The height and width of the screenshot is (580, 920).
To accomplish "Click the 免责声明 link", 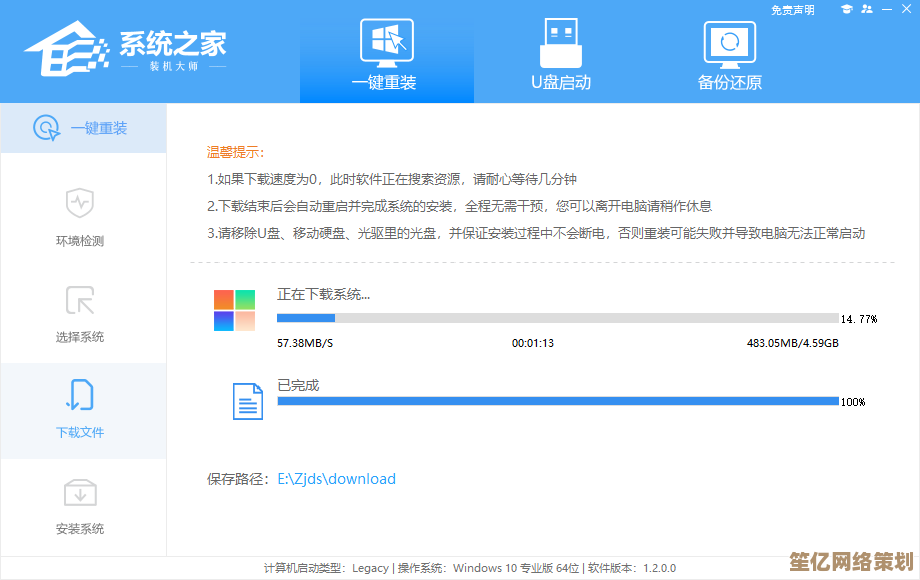I will tap(793, 10).
